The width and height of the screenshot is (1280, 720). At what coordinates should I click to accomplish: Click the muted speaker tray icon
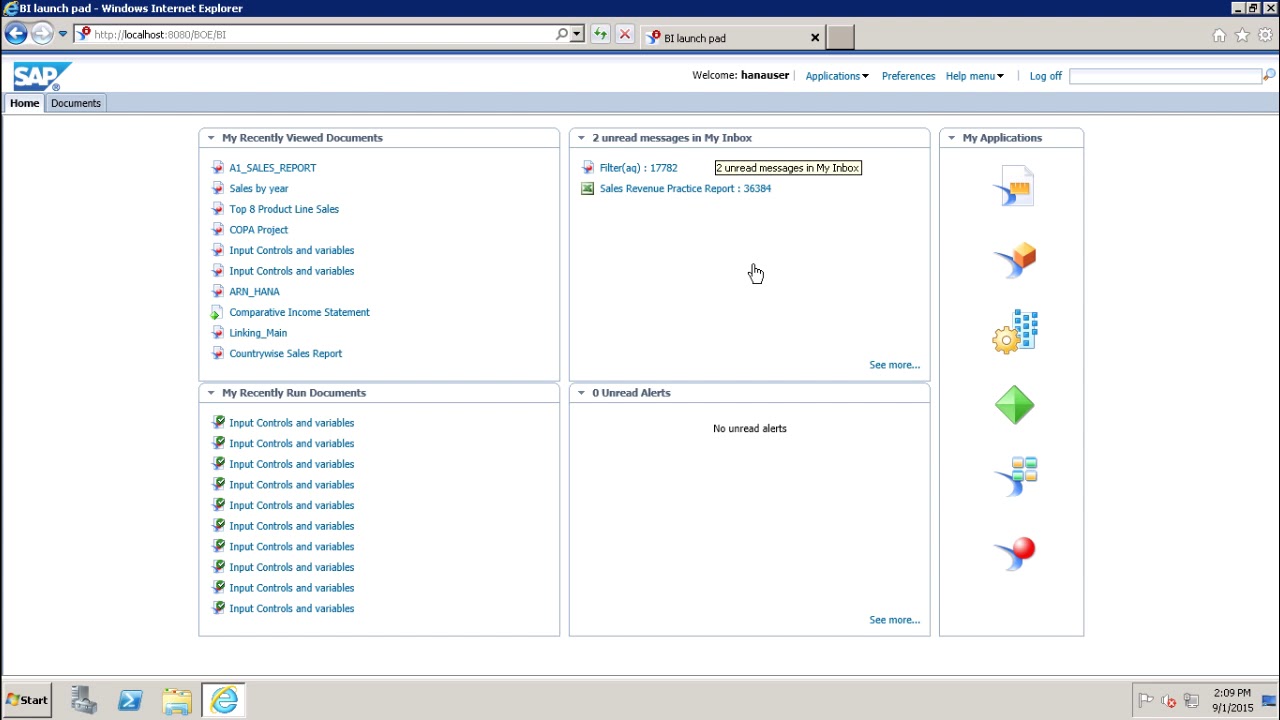click(1168, 701)
